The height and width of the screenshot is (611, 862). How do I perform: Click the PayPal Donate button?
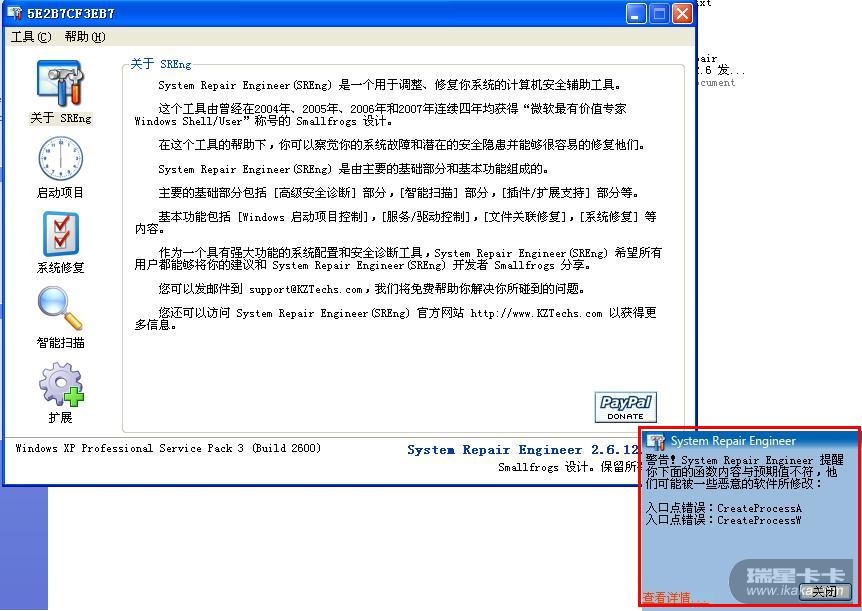(626, 407)
